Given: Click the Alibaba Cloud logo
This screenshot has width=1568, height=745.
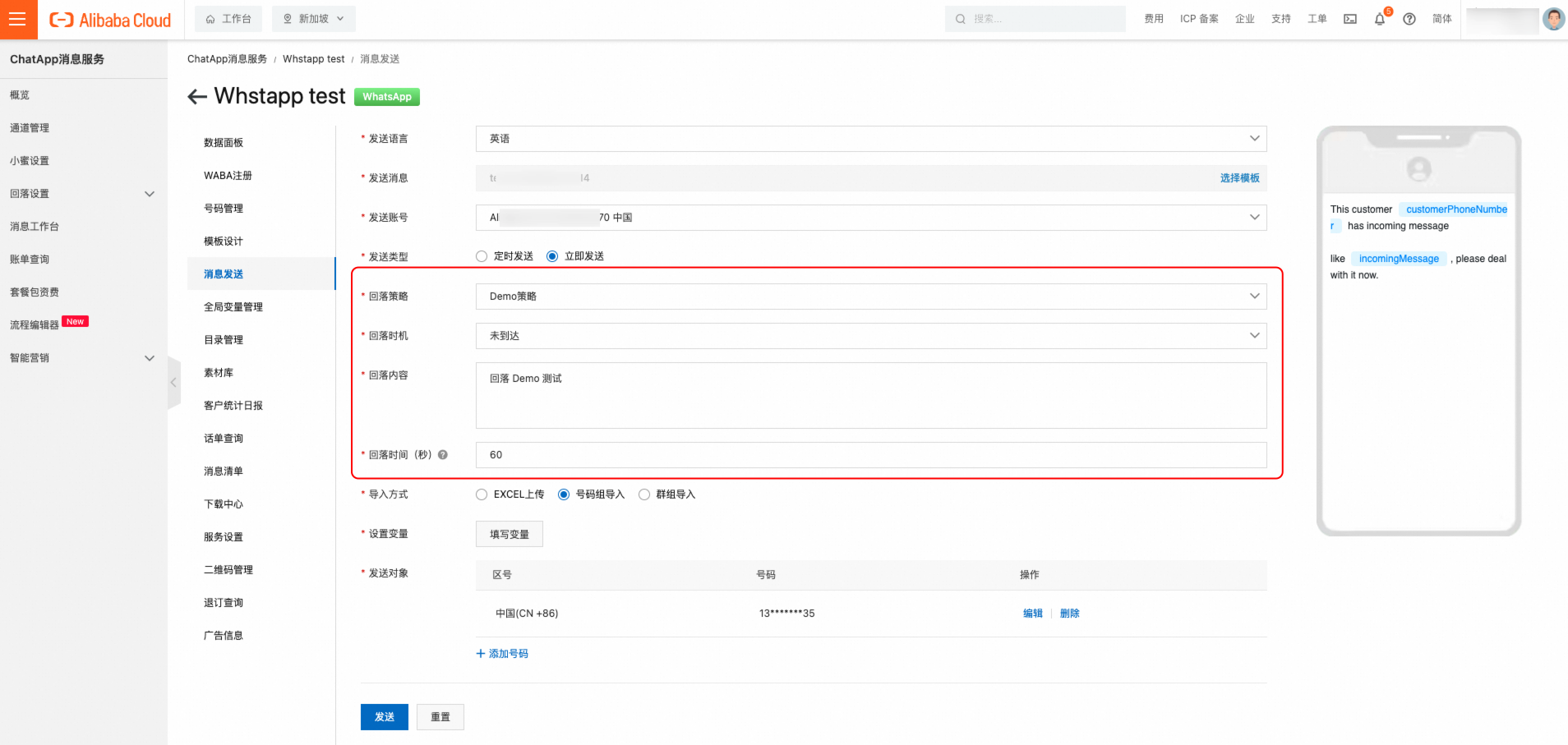Looking at the screenshot, I should tap(110, 20).
